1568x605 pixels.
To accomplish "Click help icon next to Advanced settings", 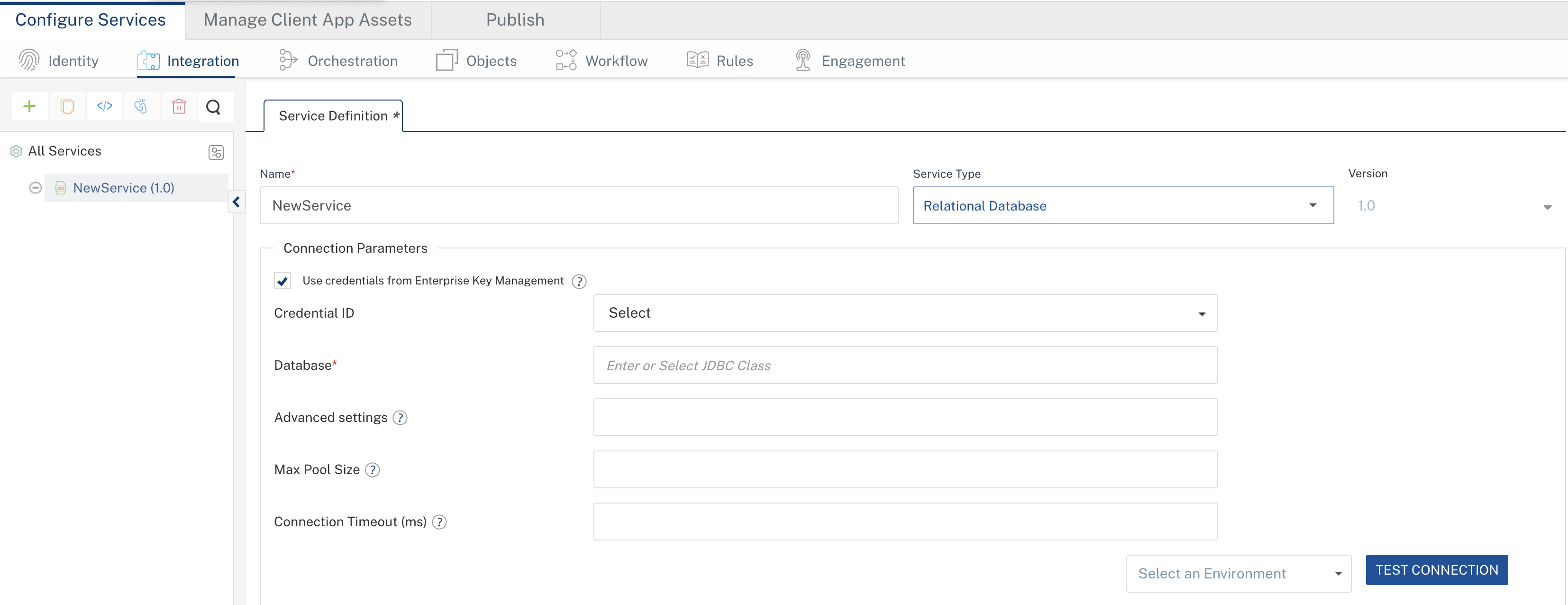I will pos(400,418).
